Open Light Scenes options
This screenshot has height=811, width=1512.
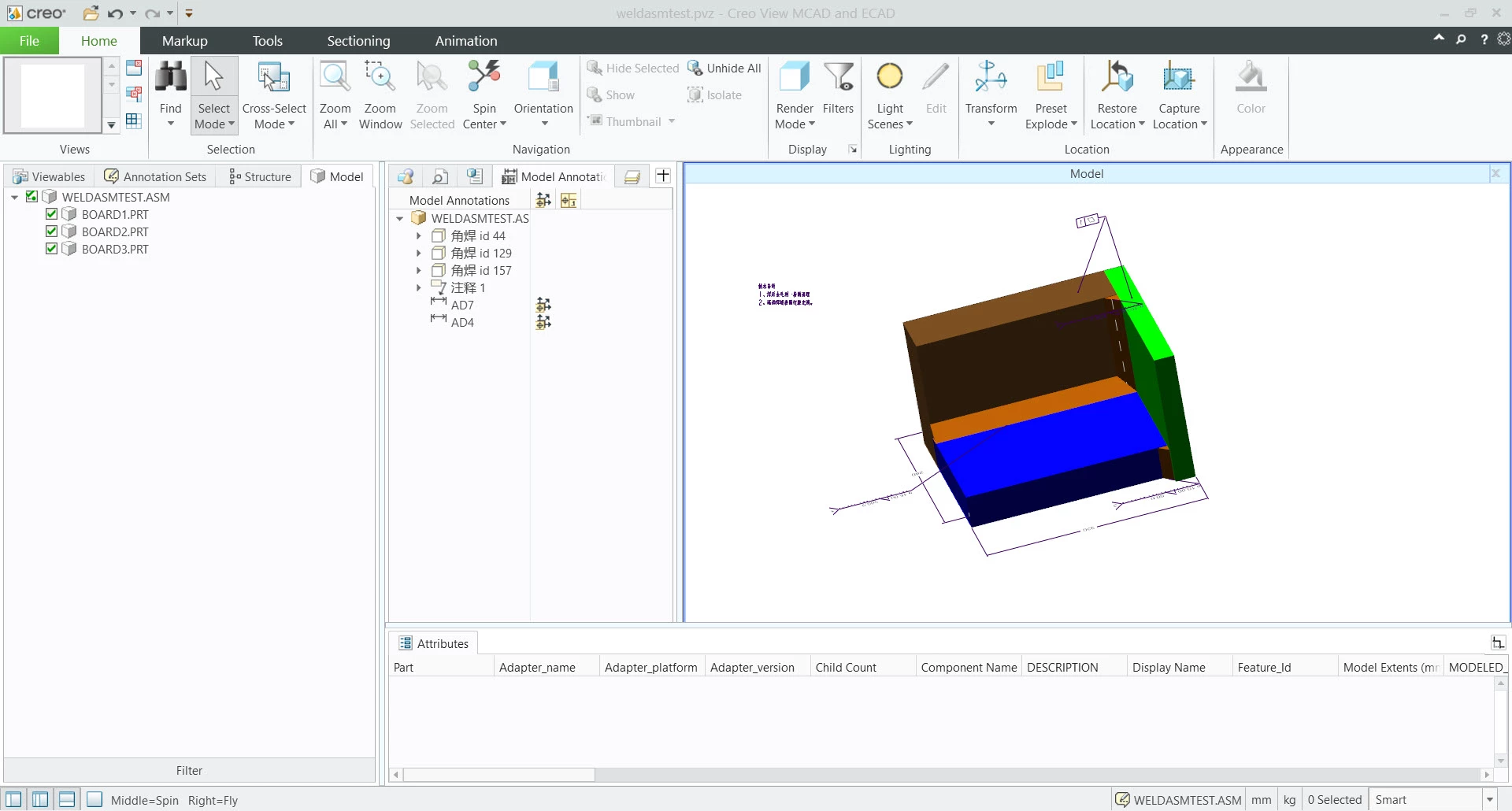890,94
